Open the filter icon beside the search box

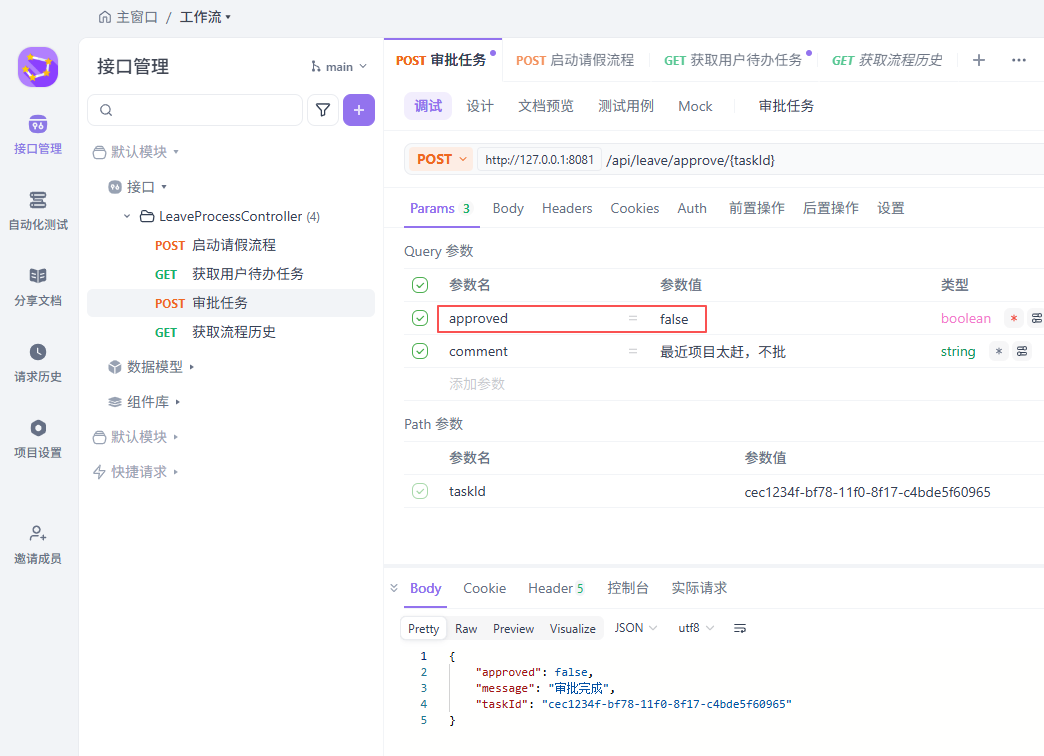322,110
